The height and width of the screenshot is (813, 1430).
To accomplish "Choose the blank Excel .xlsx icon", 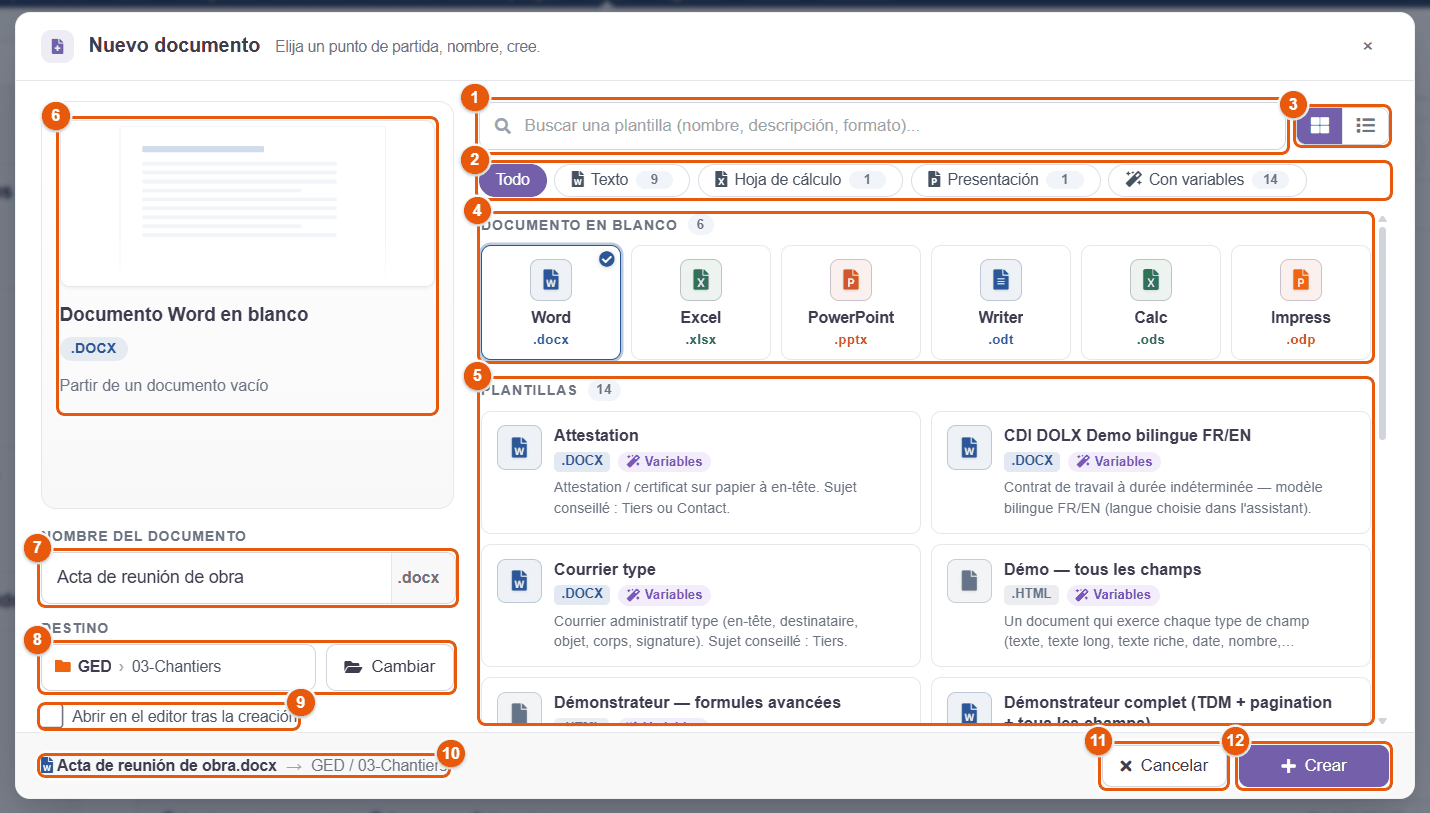I will pyautogui.click(x=701, y=280).
